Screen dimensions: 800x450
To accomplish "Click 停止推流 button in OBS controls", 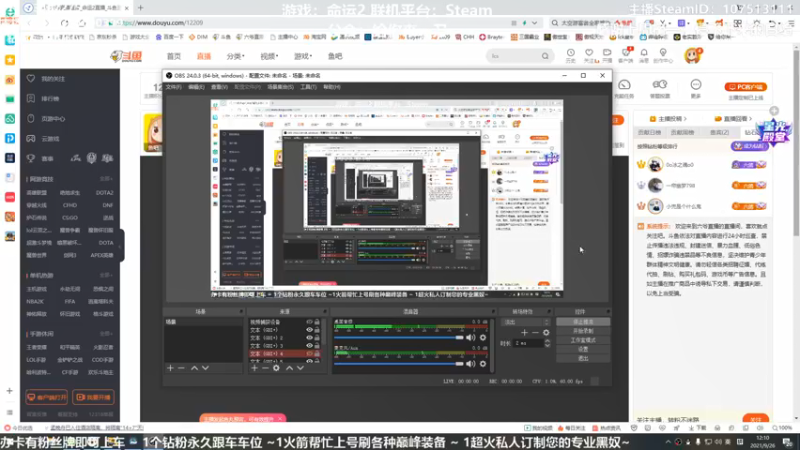I will 583,322.
